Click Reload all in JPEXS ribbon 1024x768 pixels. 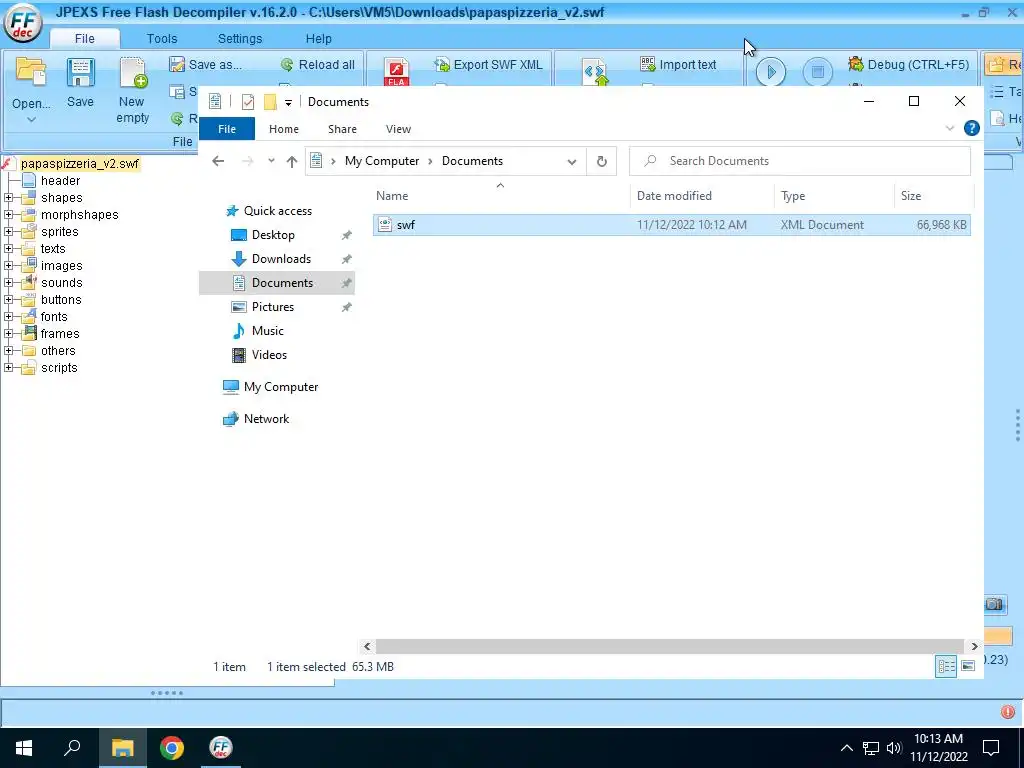pos(318,65)
